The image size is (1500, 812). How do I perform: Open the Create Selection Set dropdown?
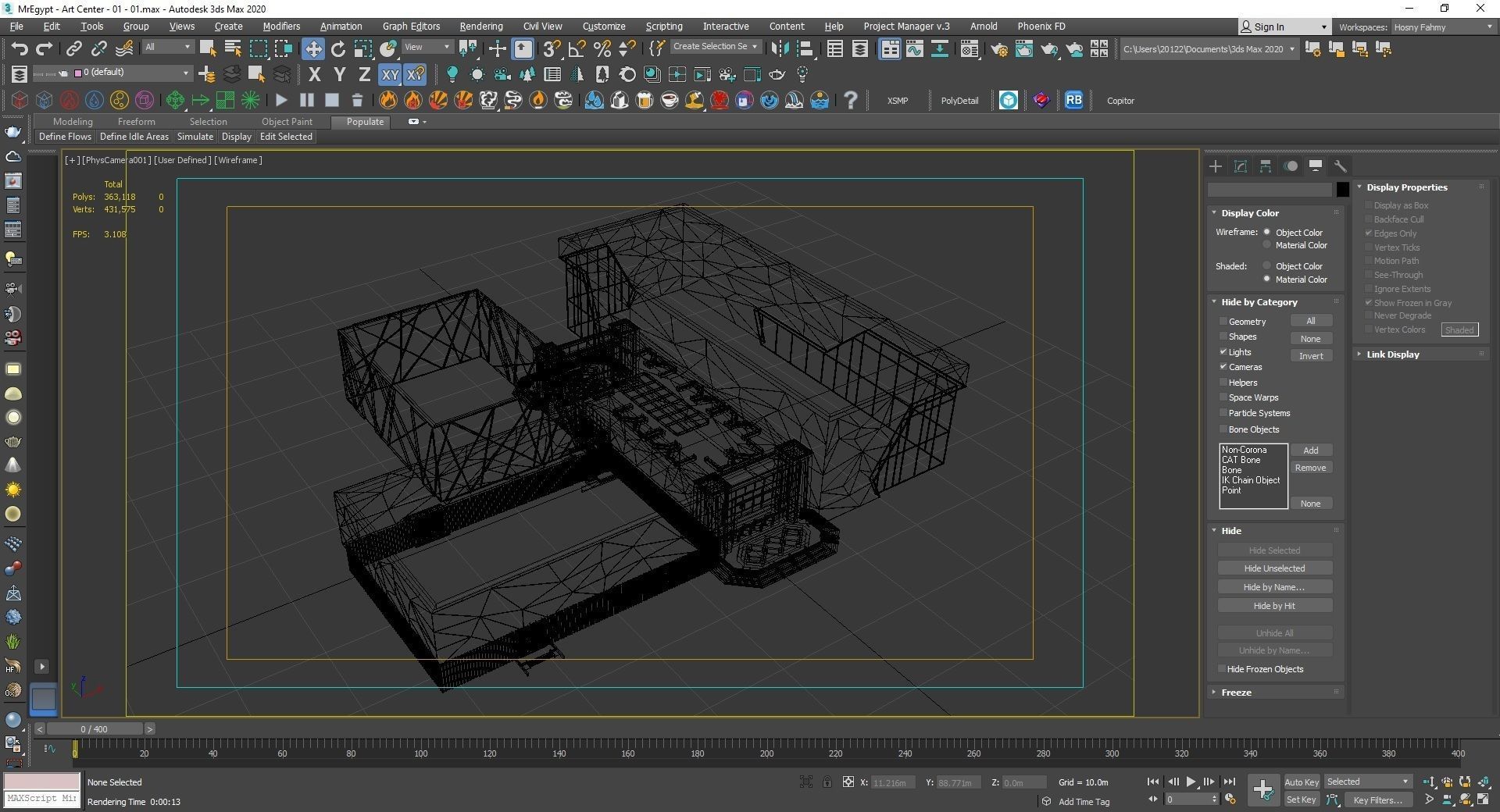coord(715,47)
